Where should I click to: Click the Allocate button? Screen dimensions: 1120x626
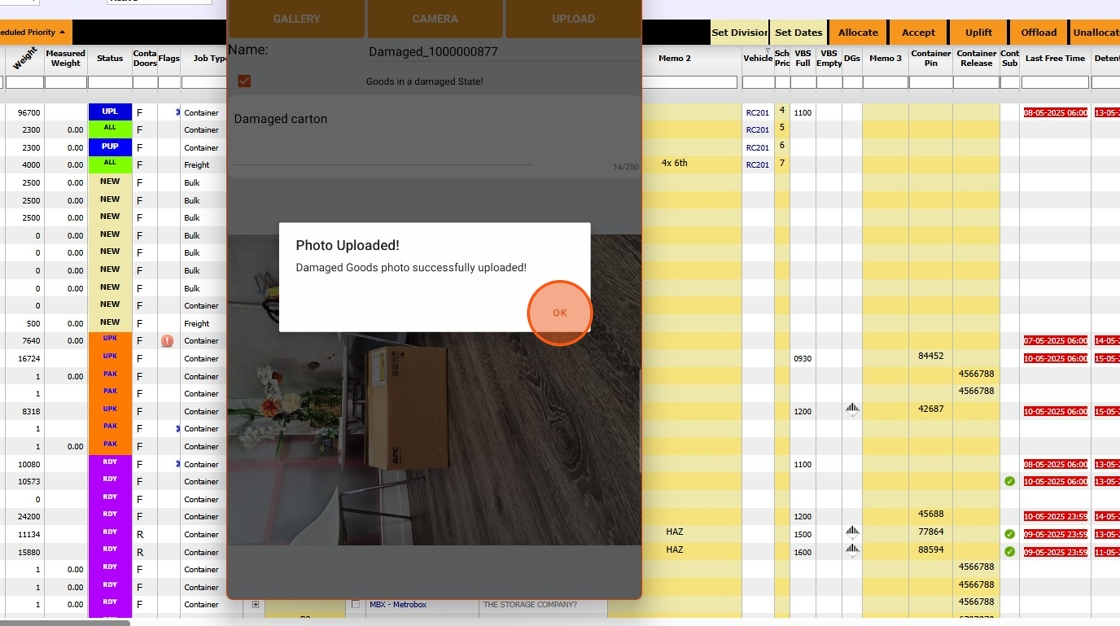(858, 32)
